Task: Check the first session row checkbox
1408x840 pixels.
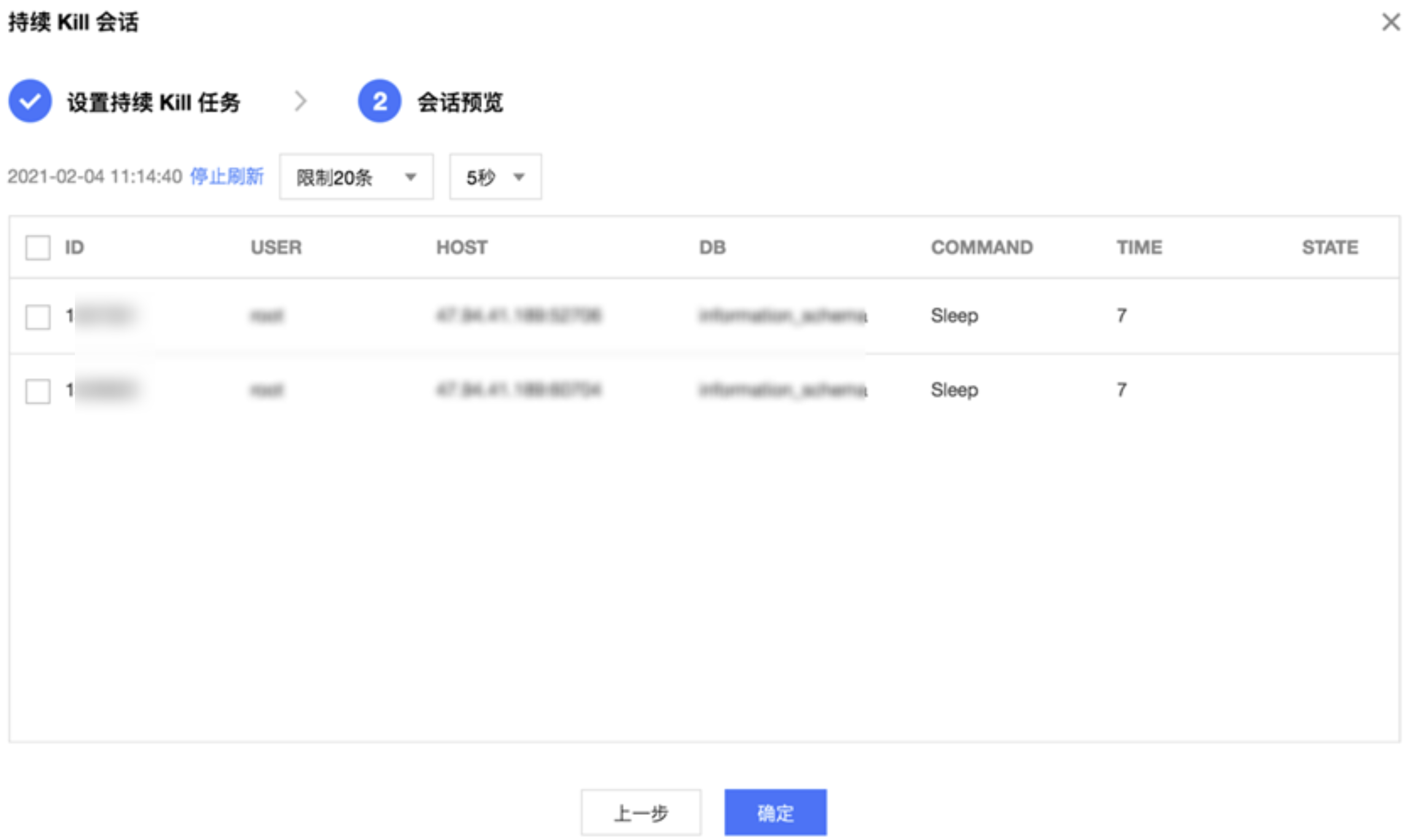Action: [x=38, y=317]
